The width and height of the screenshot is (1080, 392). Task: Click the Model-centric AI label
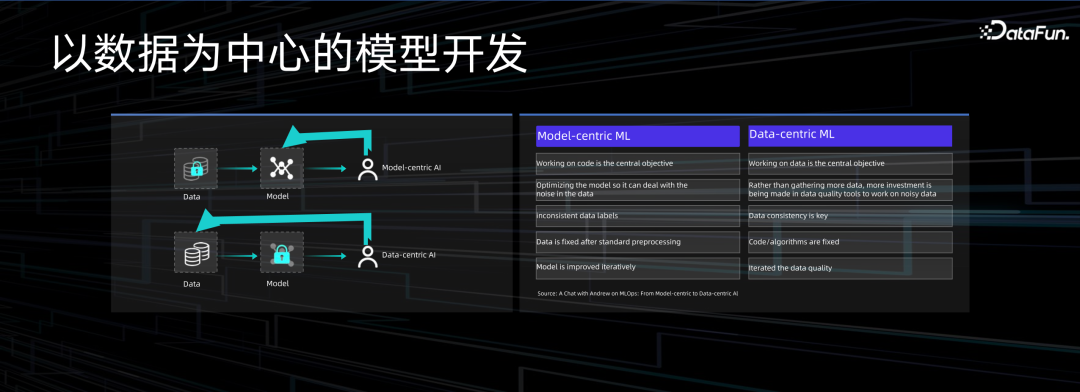point(411,167)
